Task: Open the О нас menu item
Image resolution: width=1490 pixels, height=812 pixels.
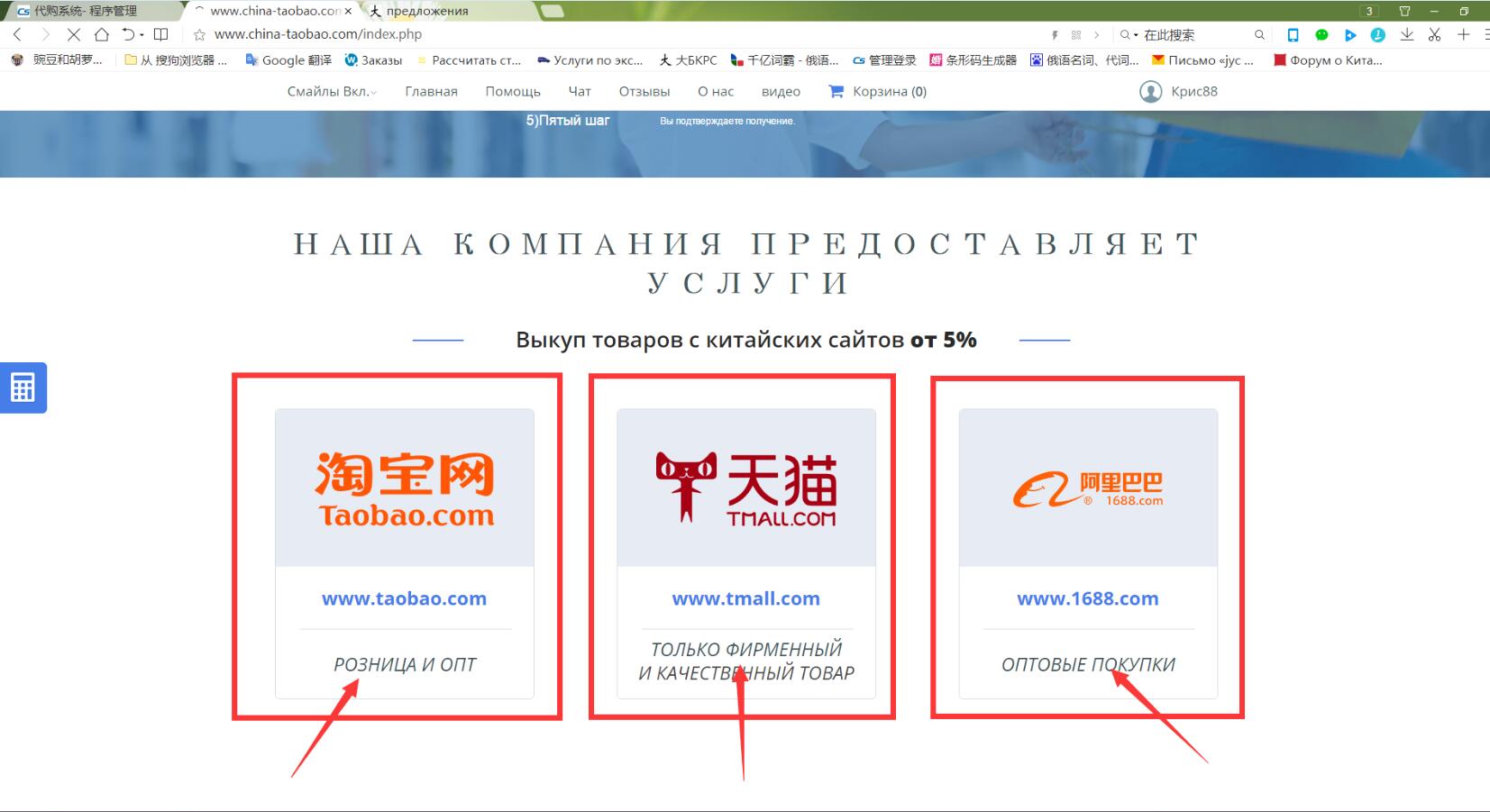Action: 716,91
